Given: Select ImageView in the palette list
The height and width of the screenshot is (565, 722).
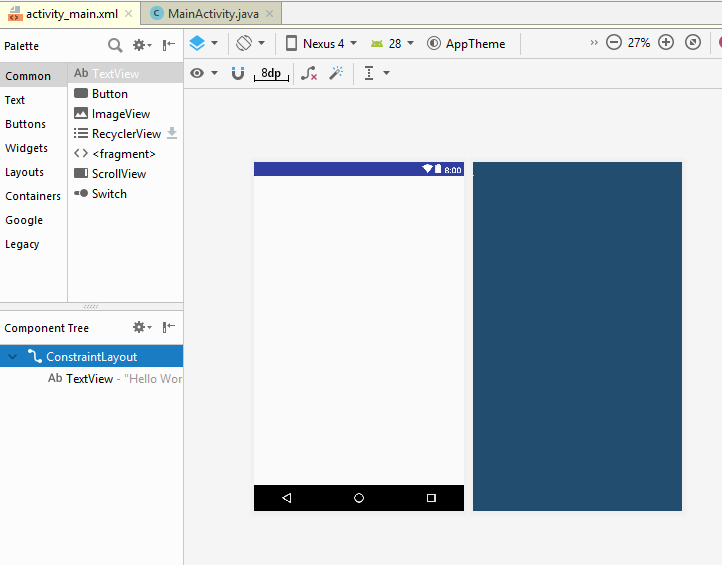Looking at the screenshot, I should coord(125,113).
